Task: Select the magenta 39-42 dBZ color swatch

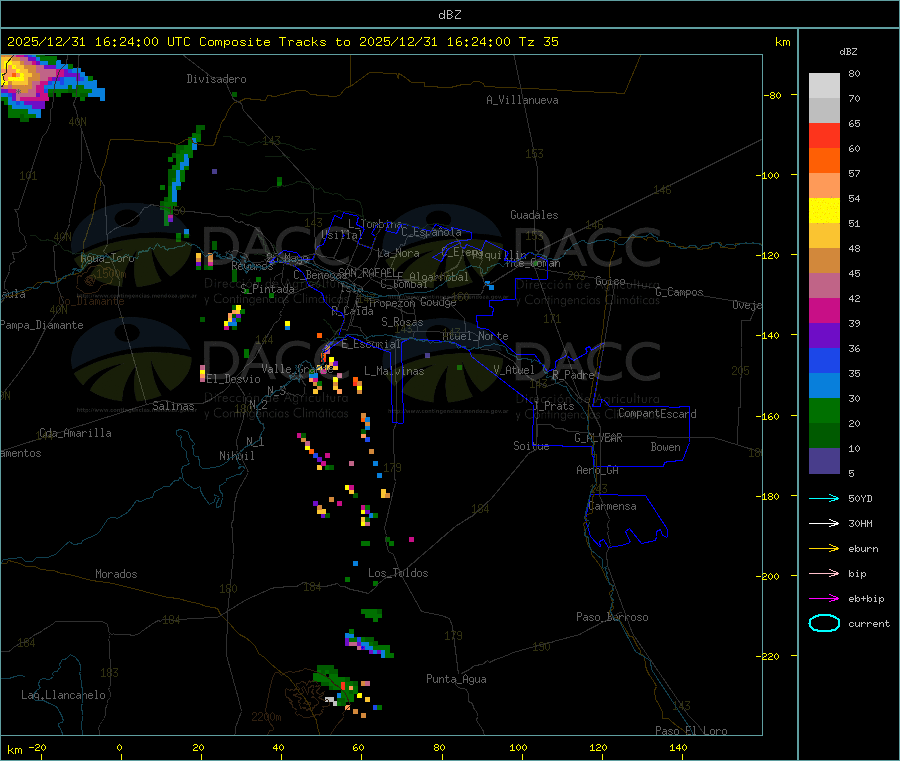Action: pyautogui.click(x=824, y=310)
